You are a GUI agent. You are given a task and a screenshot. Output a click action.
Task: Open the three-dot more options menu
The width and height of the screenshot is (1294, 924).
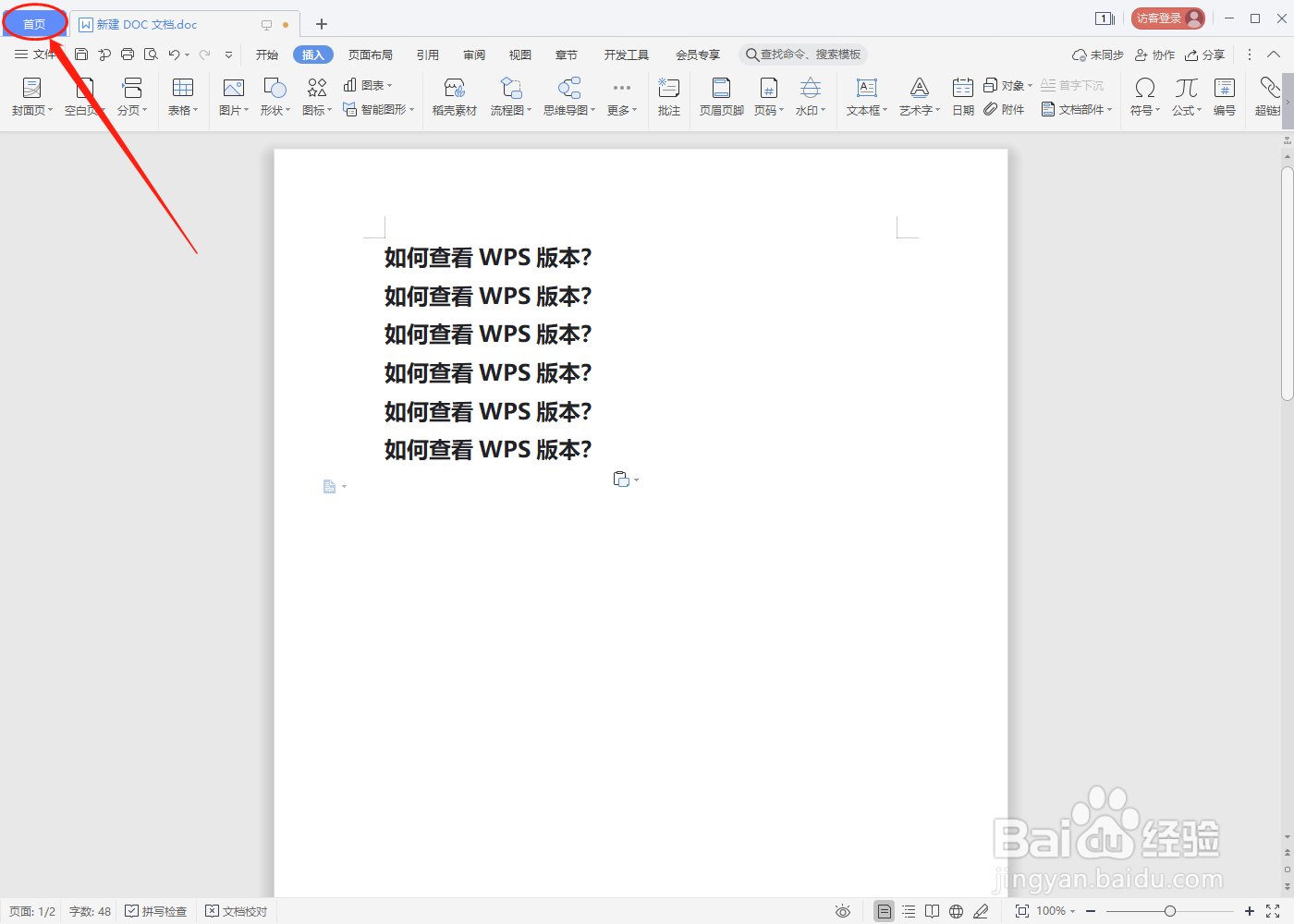(x=1250, y=55)
